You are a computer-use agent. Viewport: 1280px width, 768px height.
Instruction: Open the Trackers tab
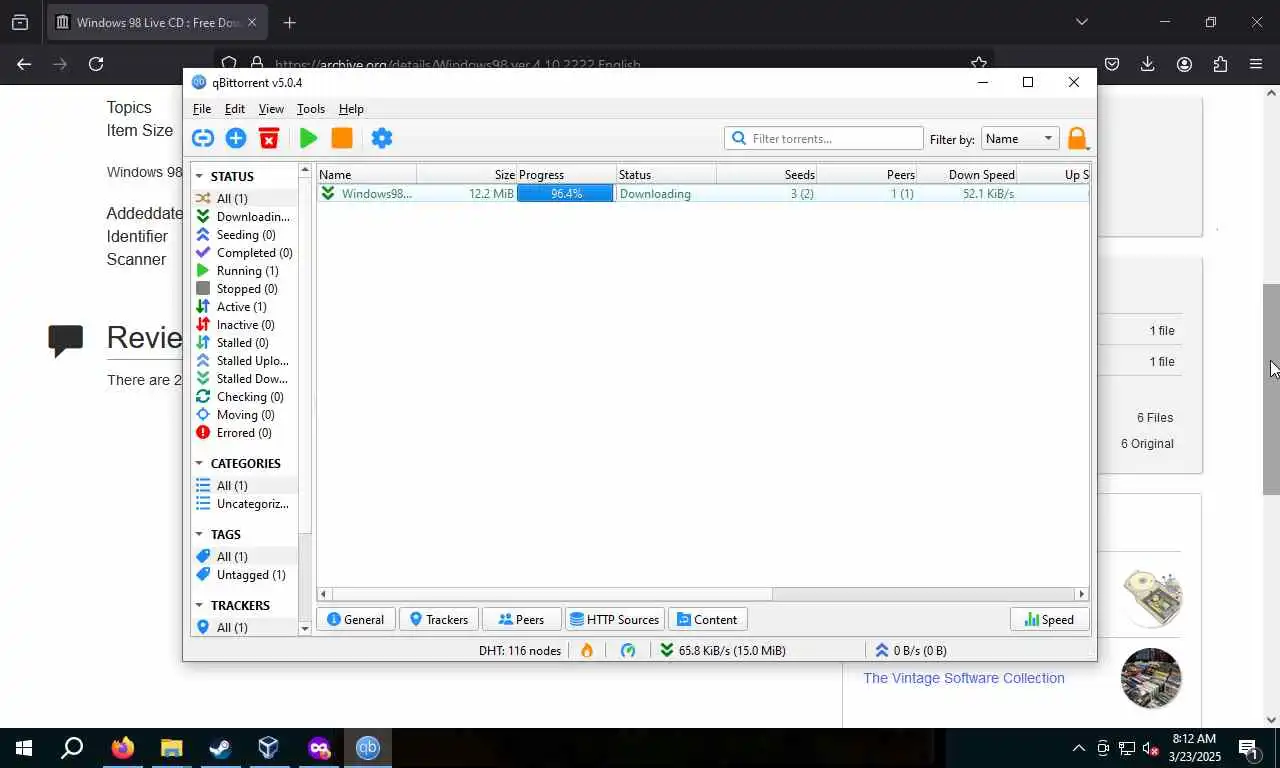438,619
